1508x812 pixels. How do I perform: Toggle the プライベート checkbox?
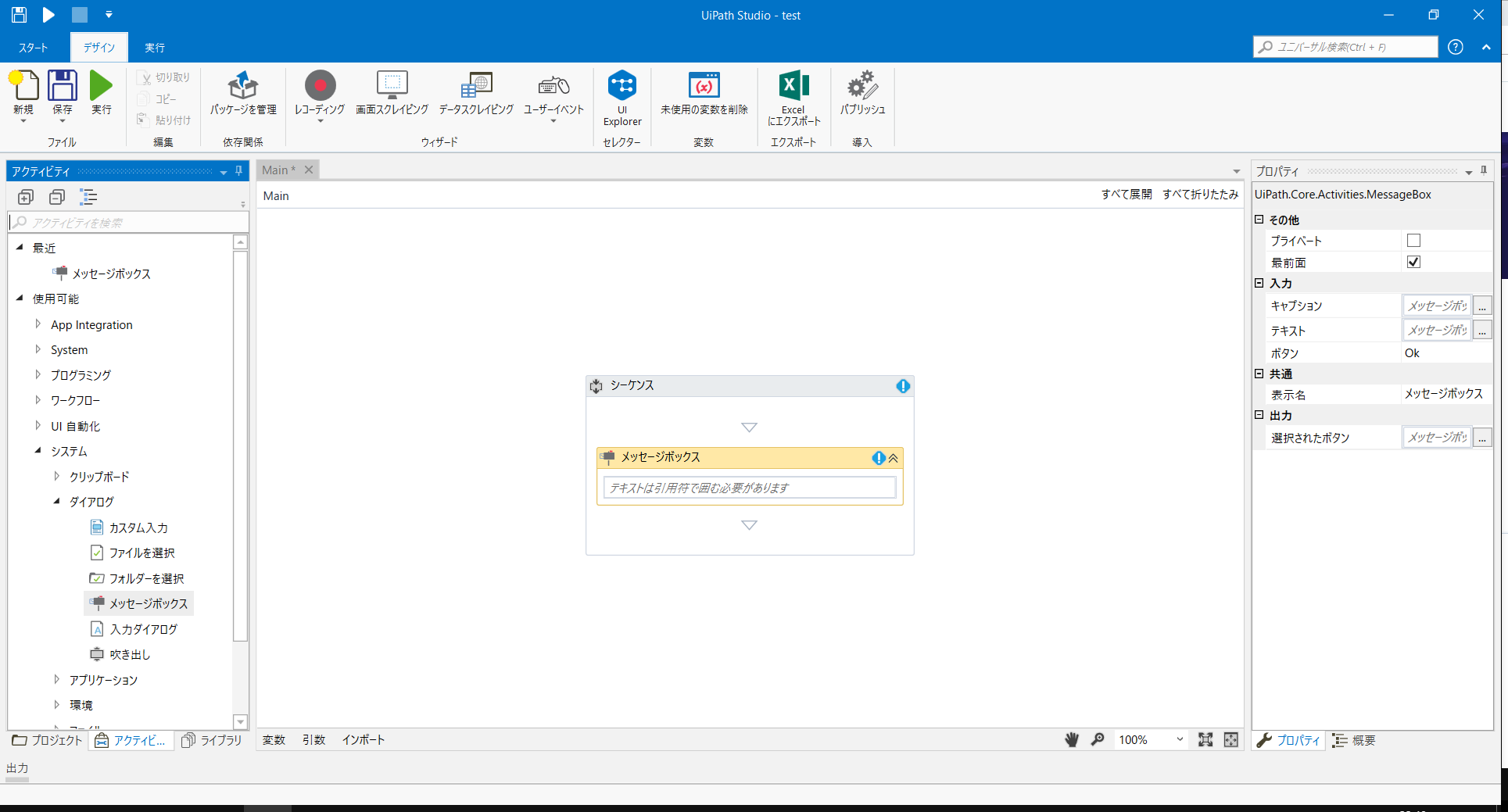click(1413, 241)
